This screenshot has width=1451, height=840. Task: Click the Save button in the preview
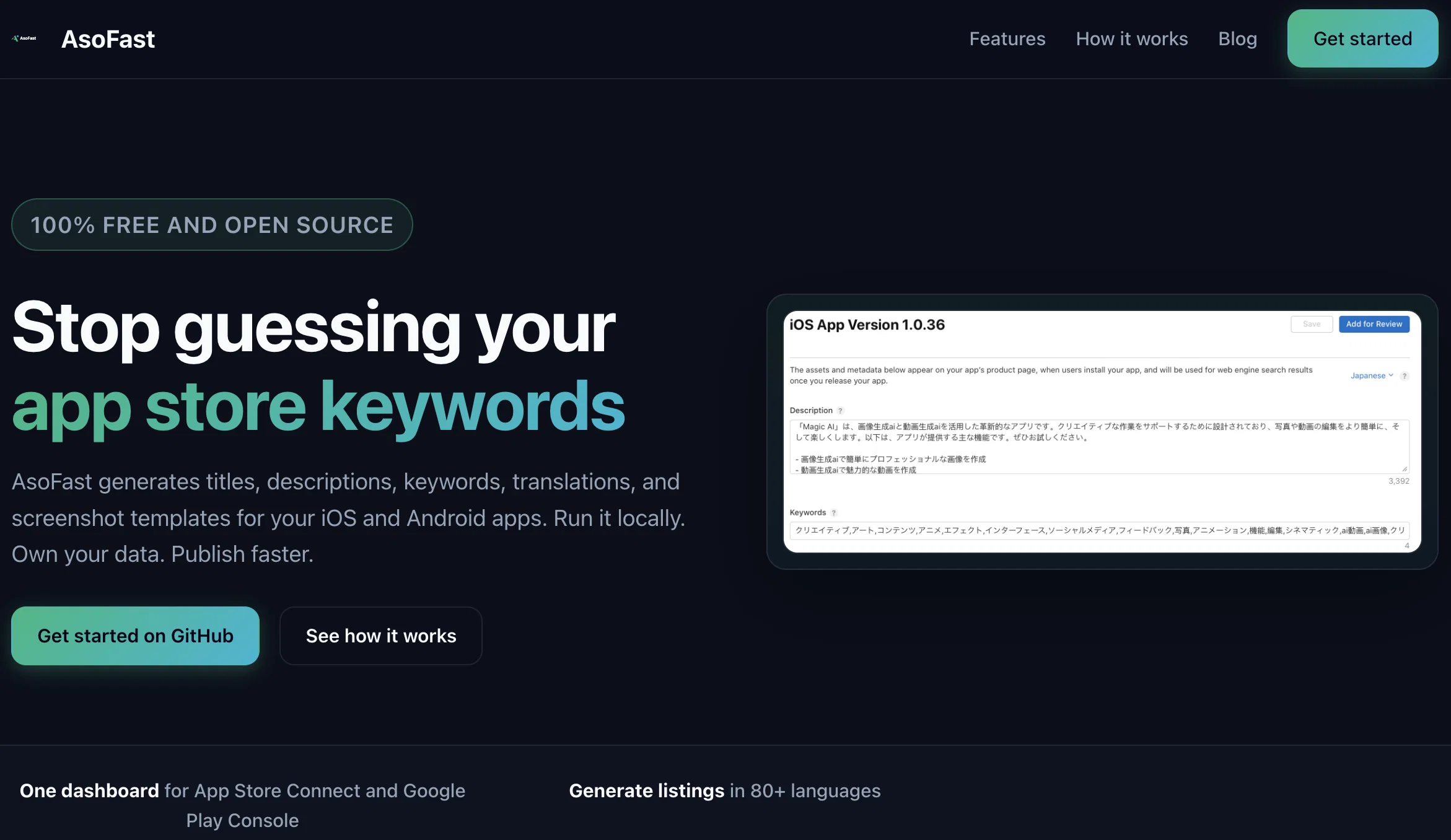(1312, 324)
